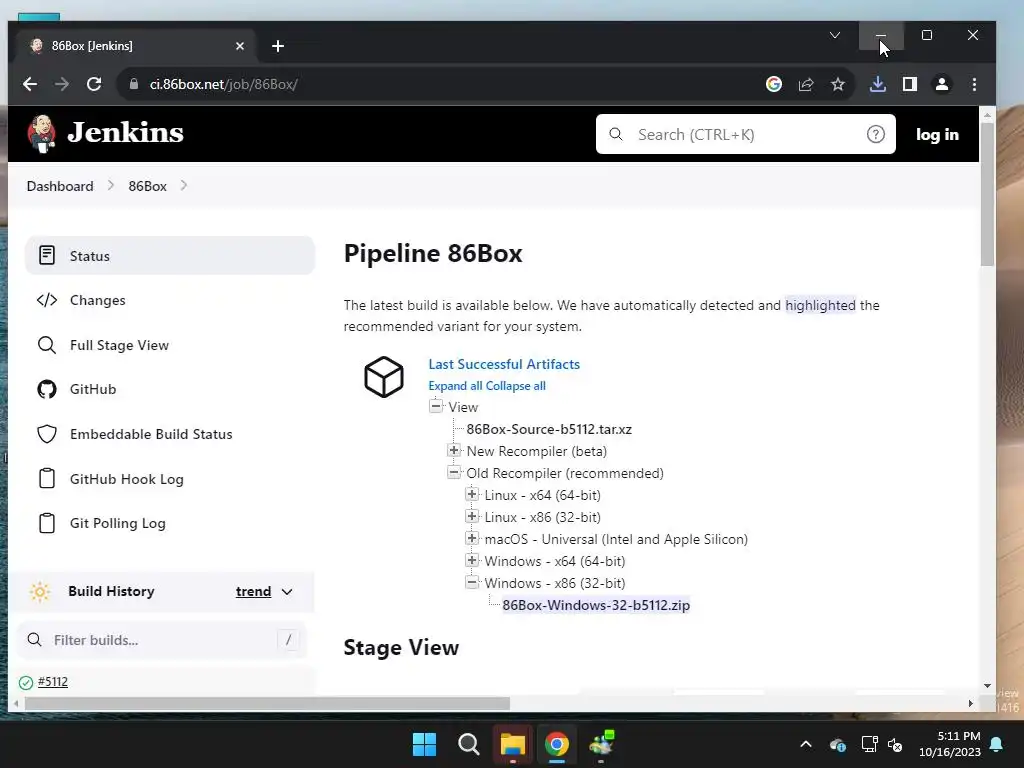1024x768 pixels.
Task: Open a new browser tab
Action: click(278, 46)
